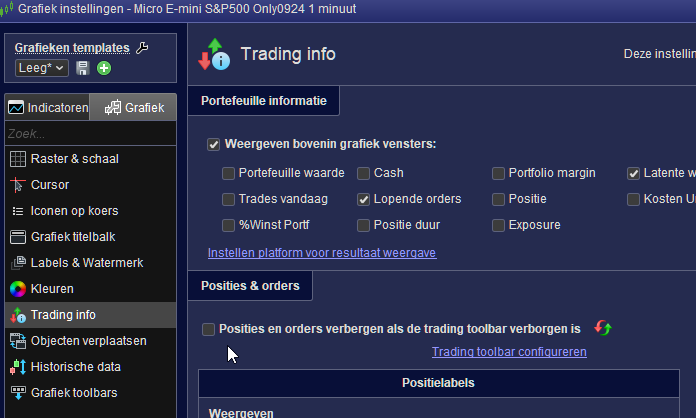Click the Objecten verplaatsen icon

[18, 341]
